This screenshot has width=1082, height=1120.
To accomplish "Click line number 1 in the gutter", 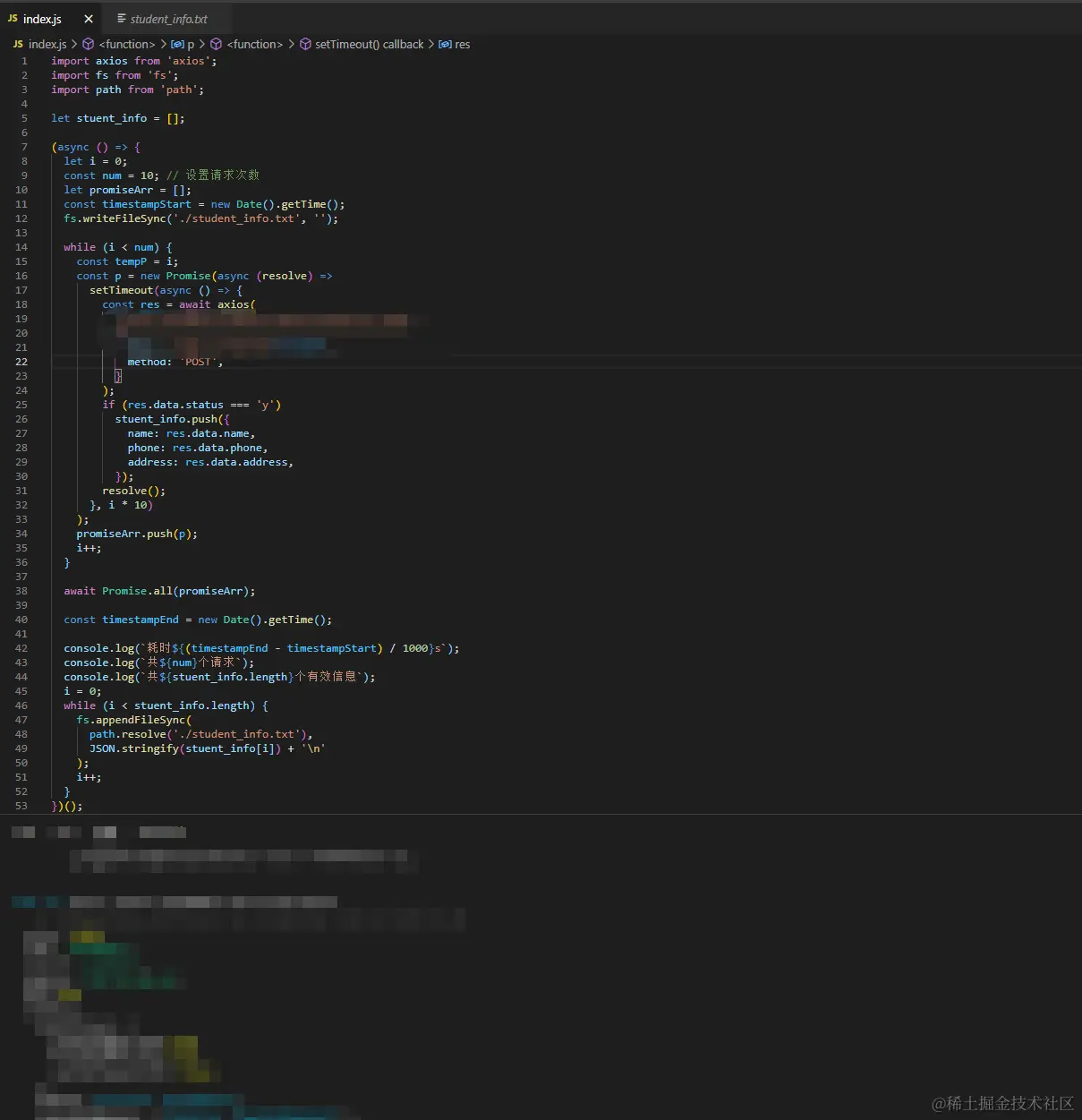I will [x=24, y=61].
